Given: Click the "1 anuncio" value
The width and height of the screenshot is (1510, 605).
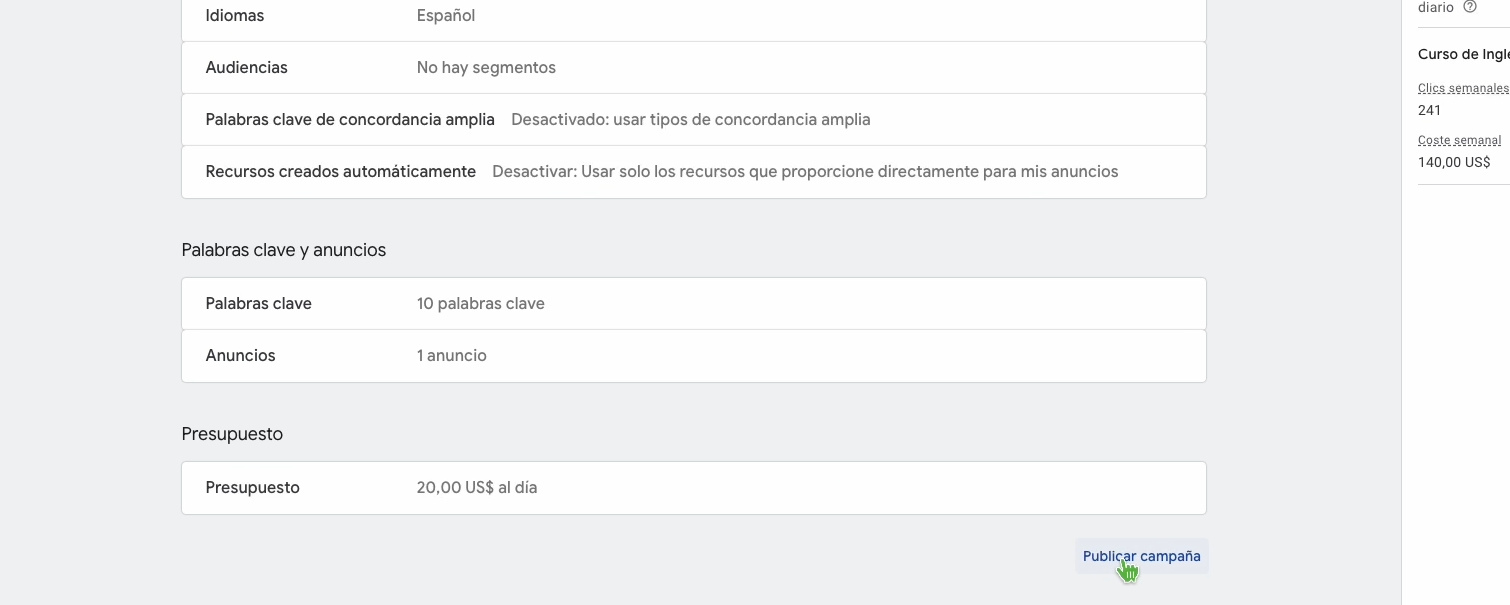Looking at the screenshot, I should coord(452,356).
